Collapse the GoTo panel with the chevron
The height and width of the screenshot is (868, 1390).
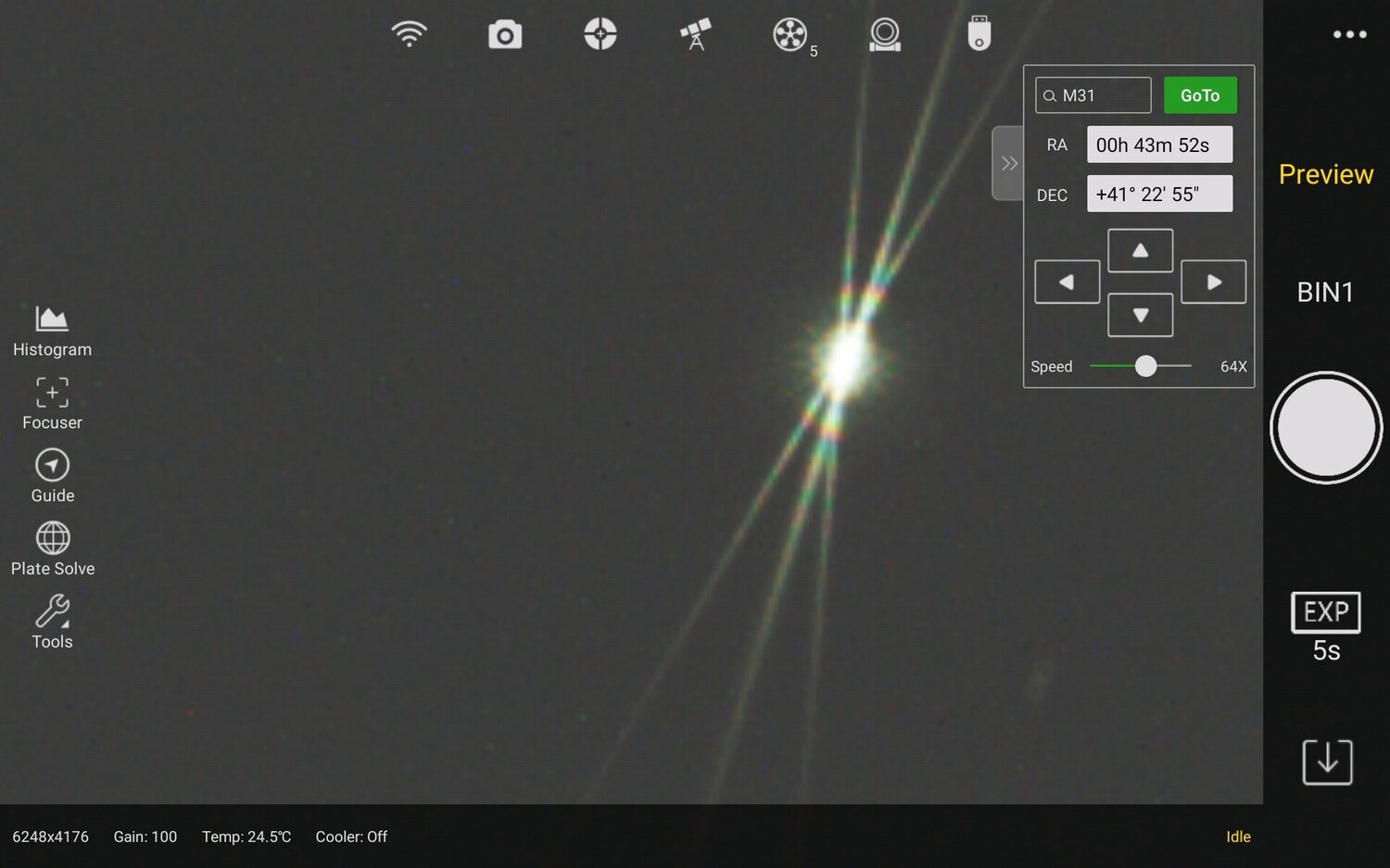[x=1008, y=163]
